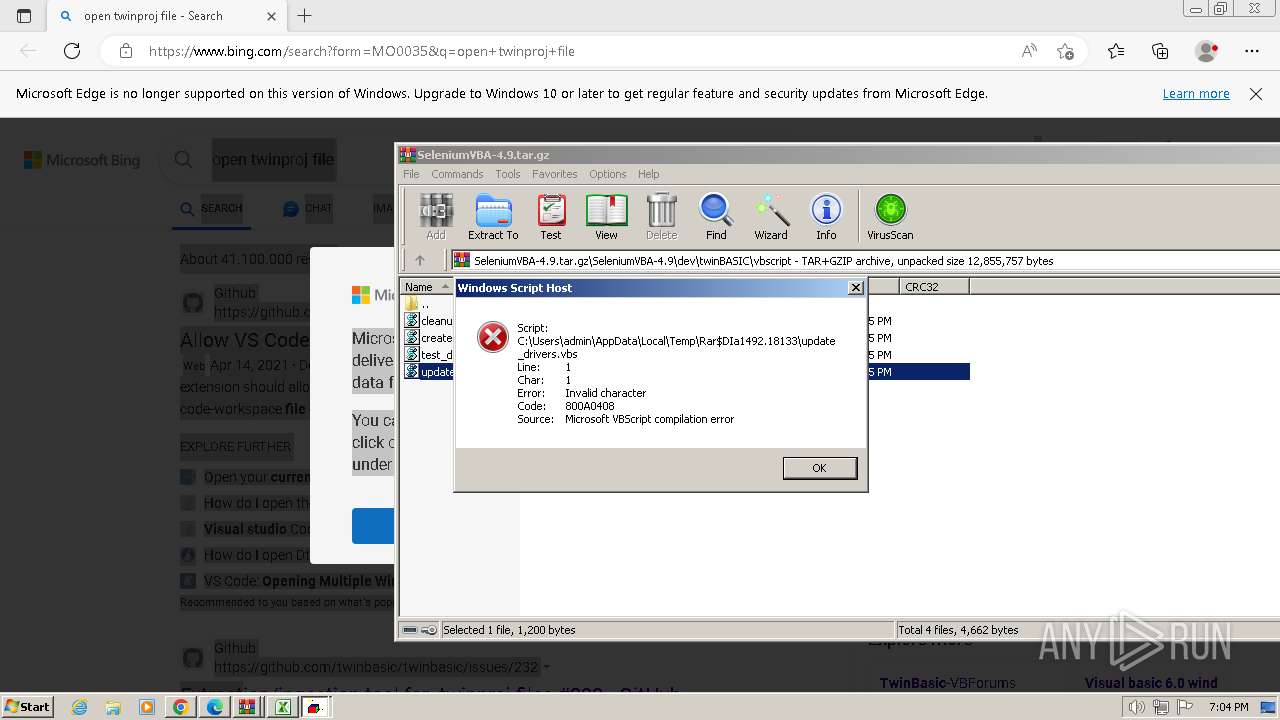
Task: Sort by the CRC32 column header
Action: tap(933, 287)
